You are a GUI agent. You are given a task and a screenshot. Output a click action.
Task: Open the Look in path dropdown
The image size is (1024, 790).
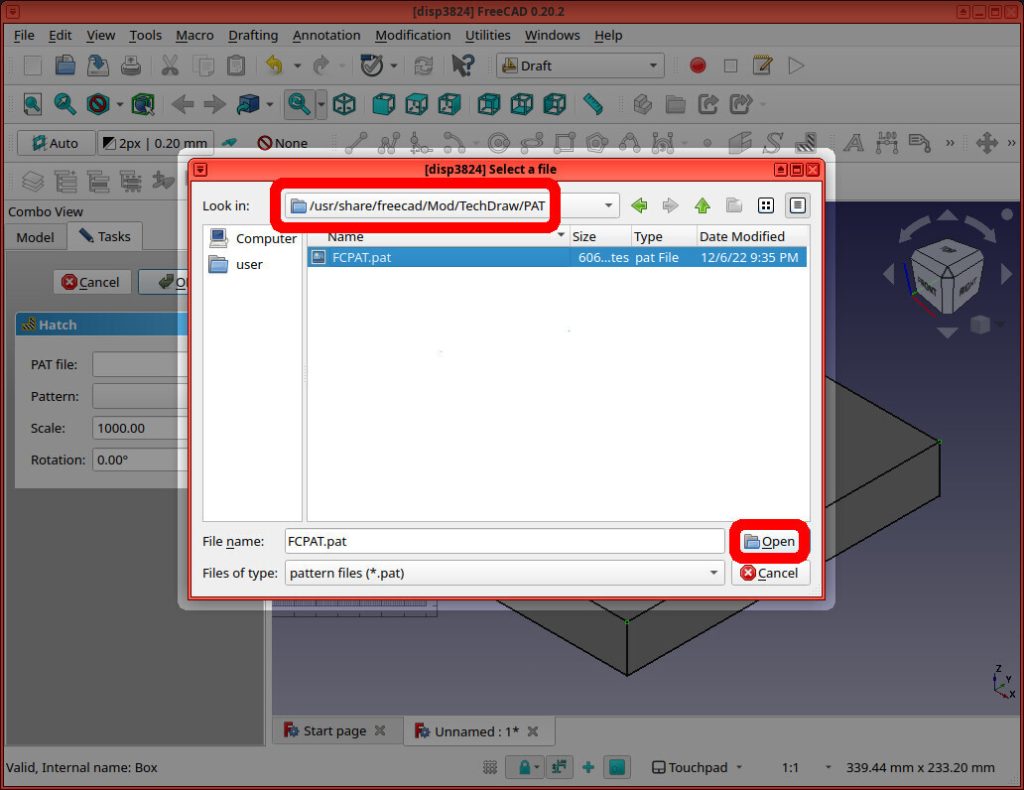click(x=609, y=205)
